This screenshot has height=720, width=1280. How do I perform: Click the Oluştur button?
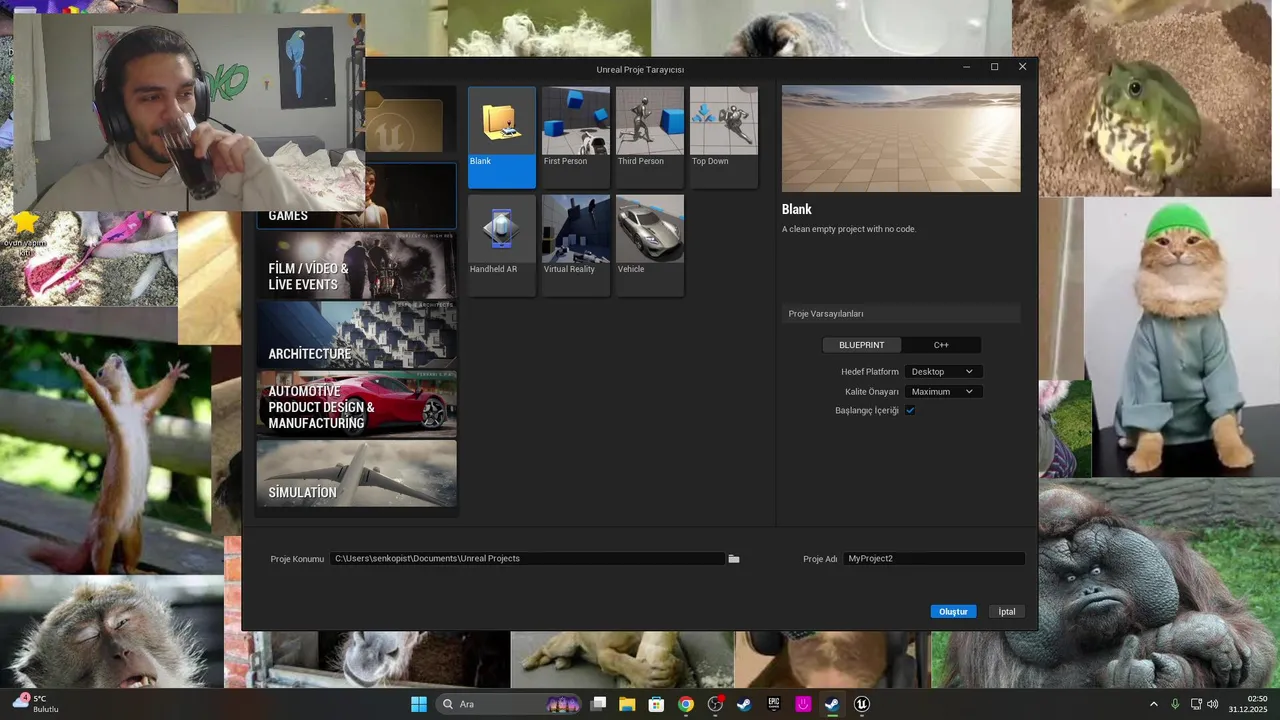[953, 612]
